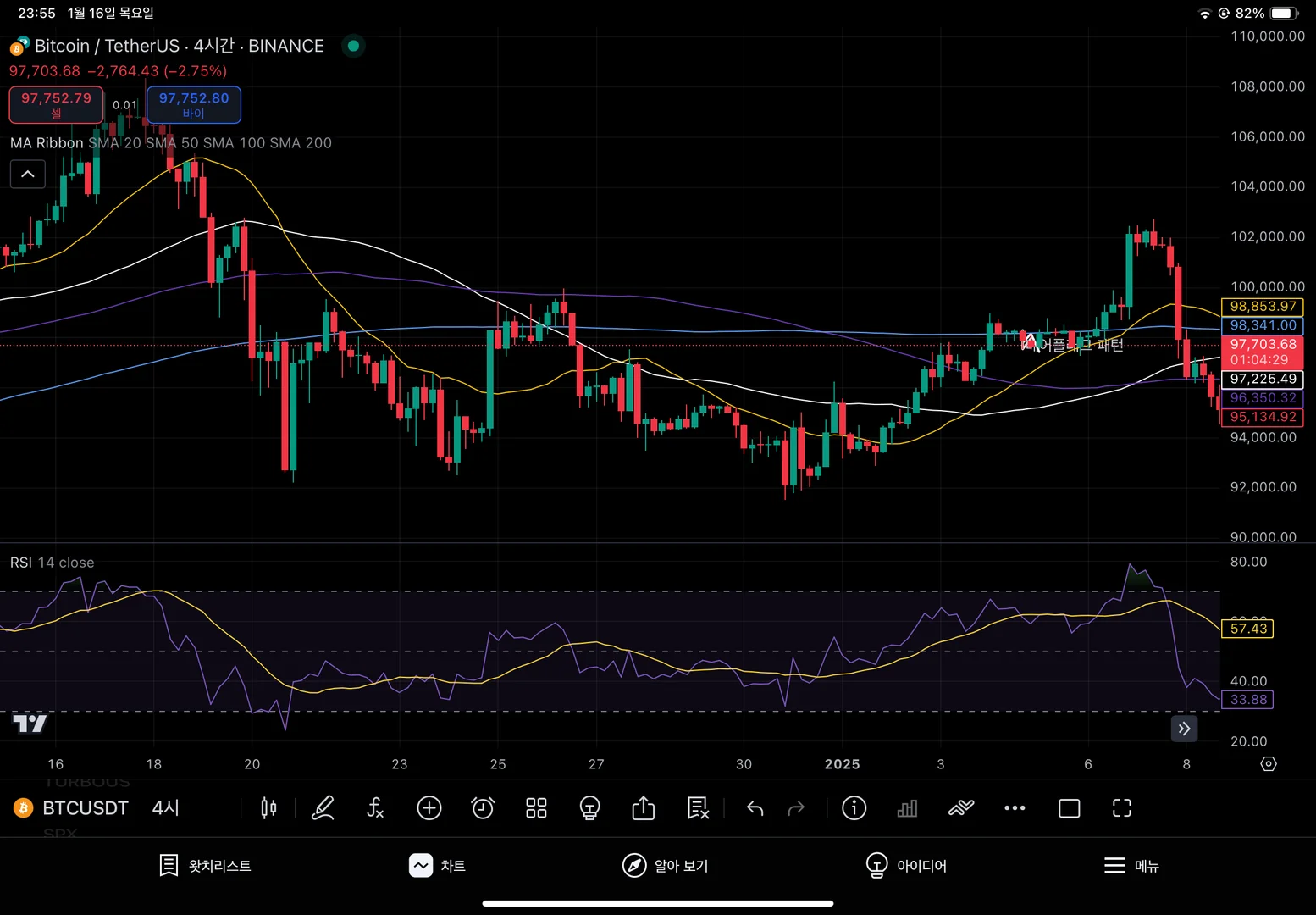The image size is (1316, 915).
Task: Select the drawing pencil tool
Action: (x=323, y=808)
